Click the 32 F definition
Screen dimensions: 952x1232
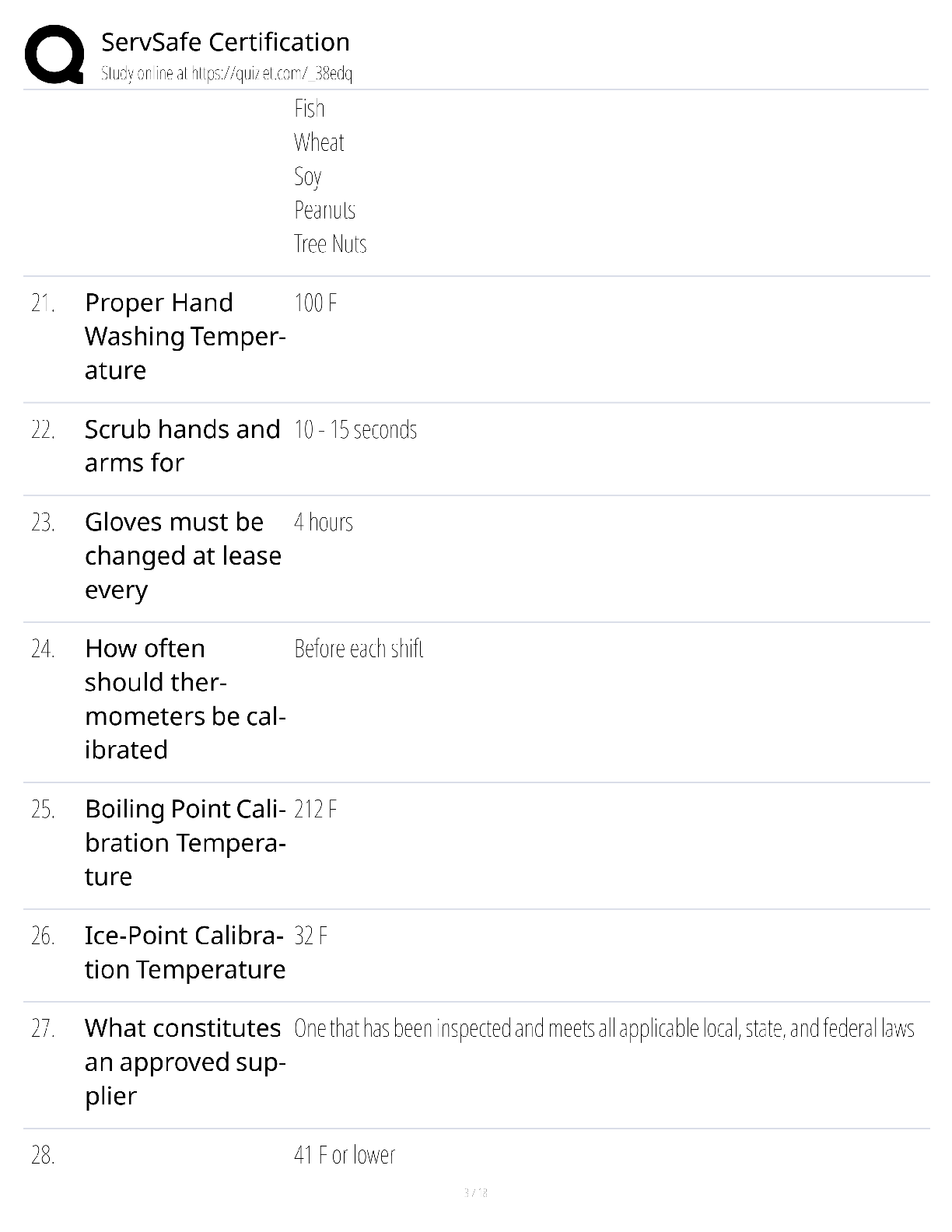pos(310,936)
